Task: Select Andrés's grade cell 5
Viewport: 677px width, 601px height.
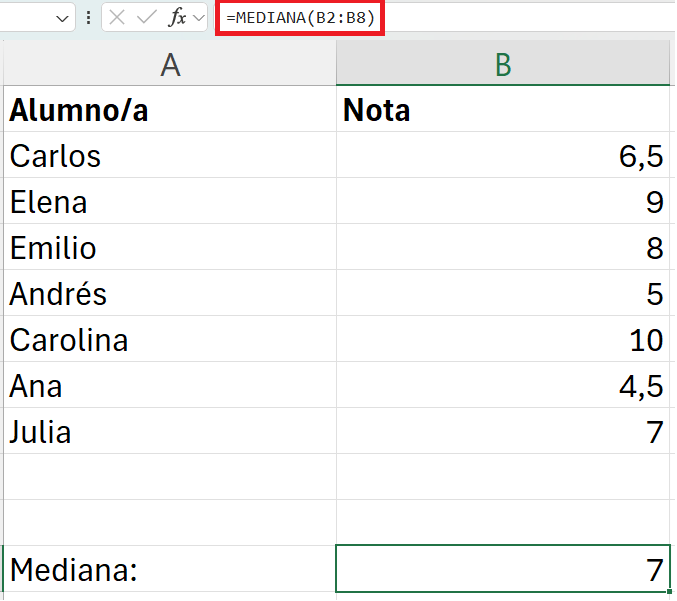Action: [503, 293]
